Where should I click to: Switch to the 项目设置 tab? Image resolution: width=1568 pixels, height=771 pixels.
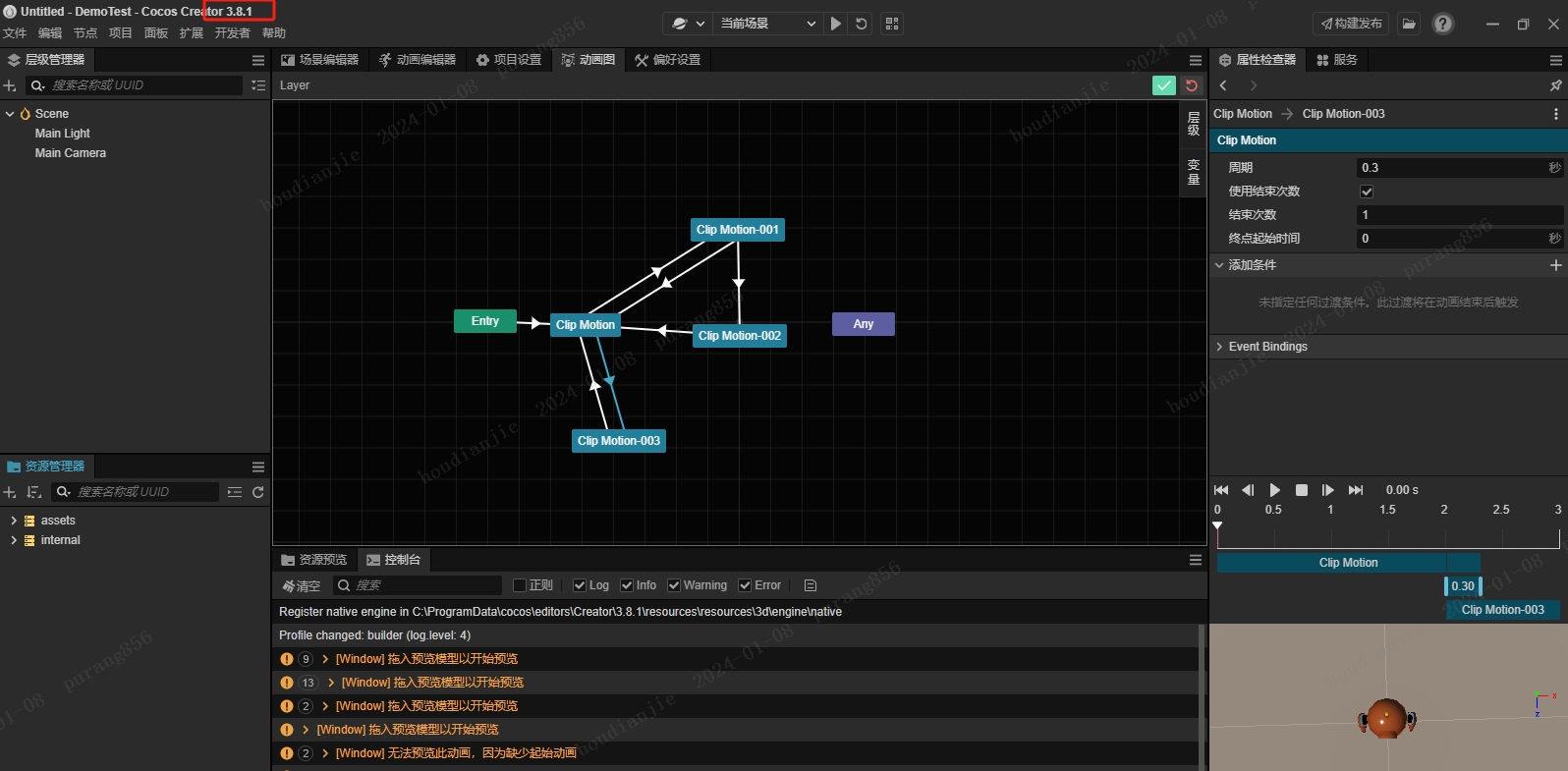(x=509, y=60)
